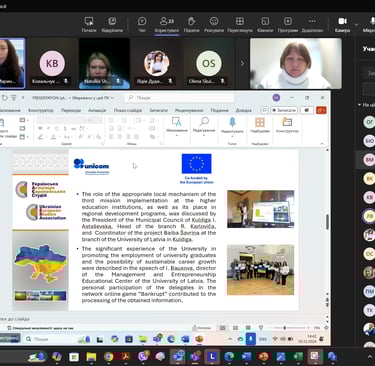Switch to reading view in status bar

pyautogui.click(x=248, y=328)
